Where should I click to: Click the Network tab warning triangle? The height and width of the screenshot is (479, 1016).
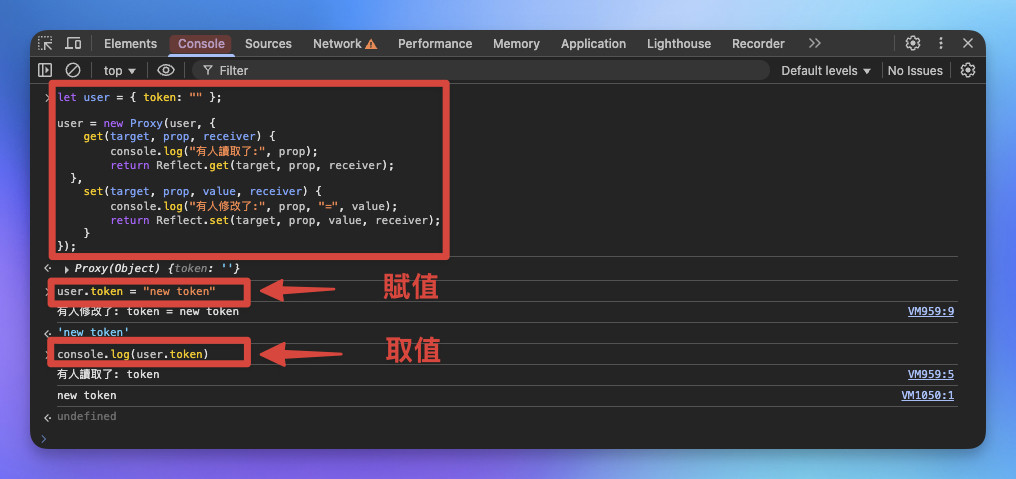371,44
